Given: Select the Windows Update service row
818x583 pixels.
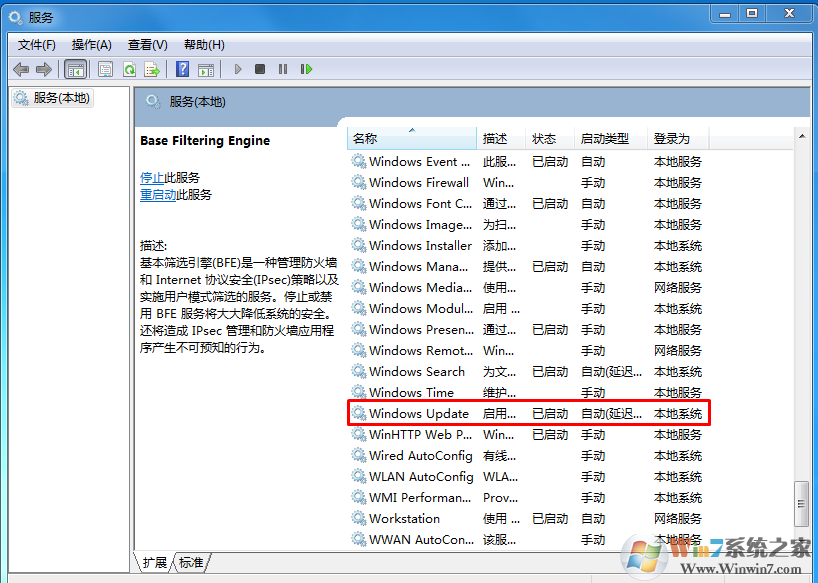Looking at the screenshot, I should tap(528, 414).
